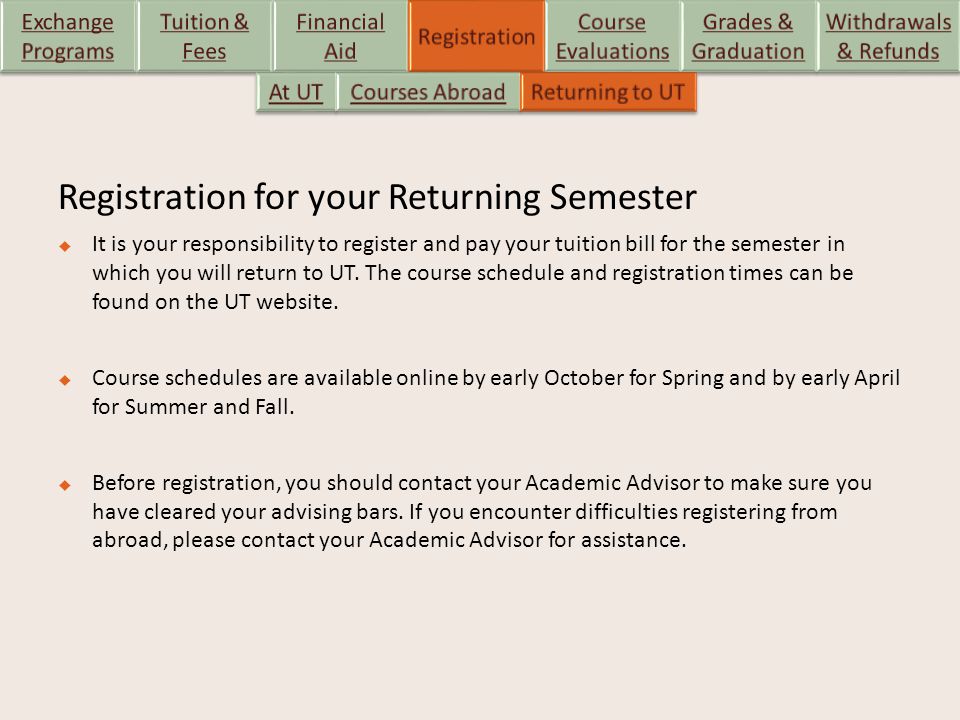Switch to Grades & Graduation tab

click(748, 36)
